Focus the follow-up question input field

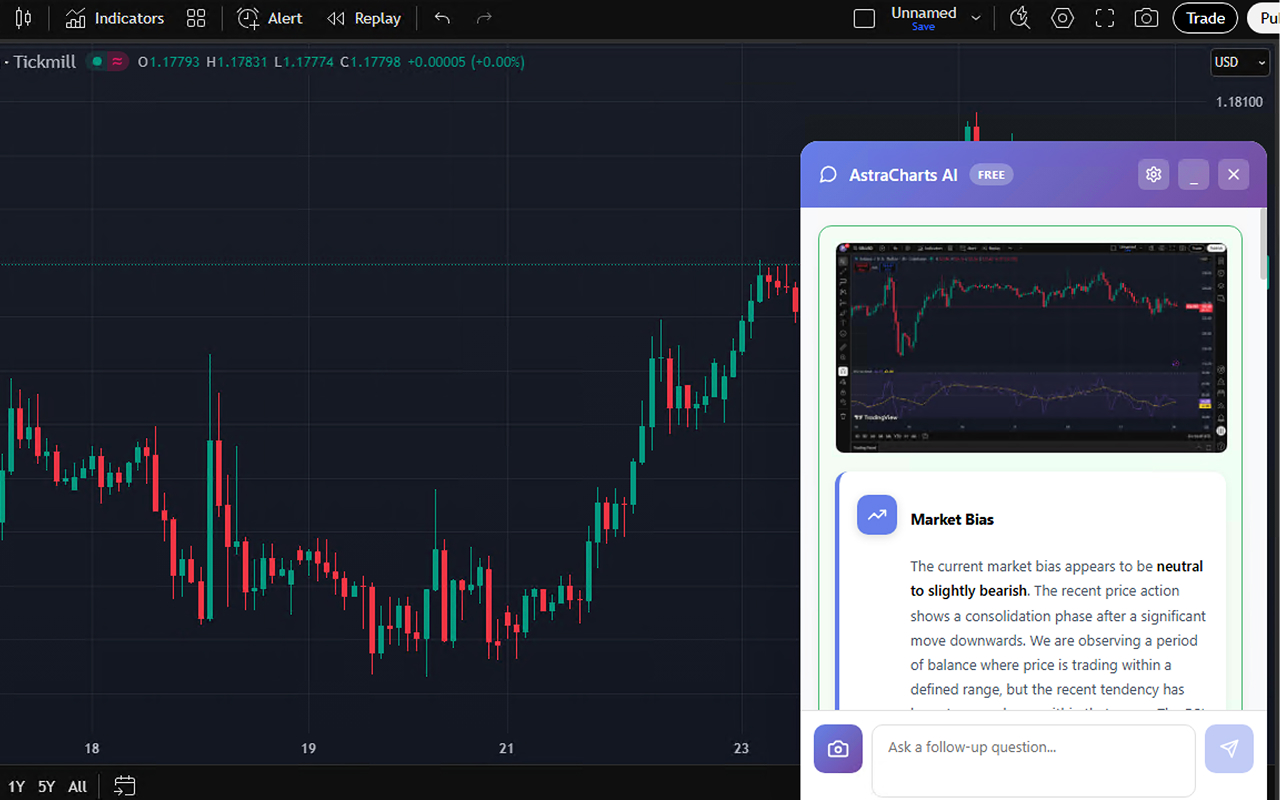1033,760
